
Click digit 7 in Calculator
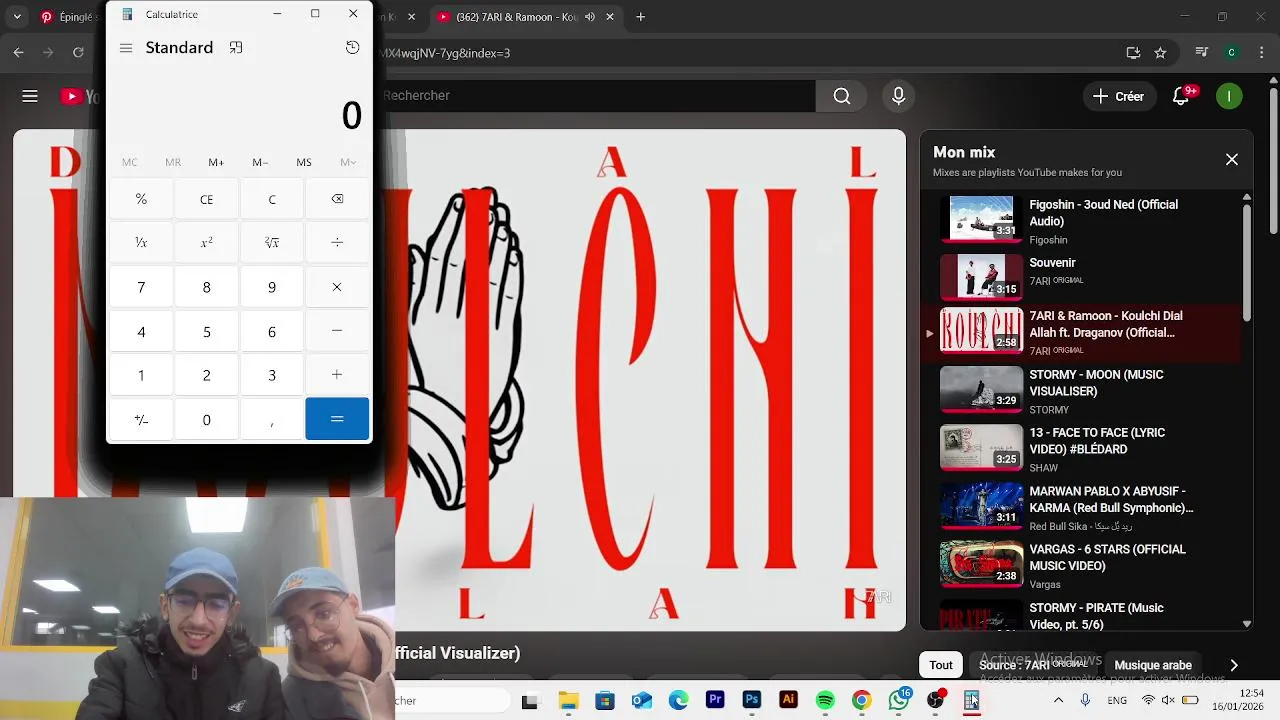click(141, 287)
